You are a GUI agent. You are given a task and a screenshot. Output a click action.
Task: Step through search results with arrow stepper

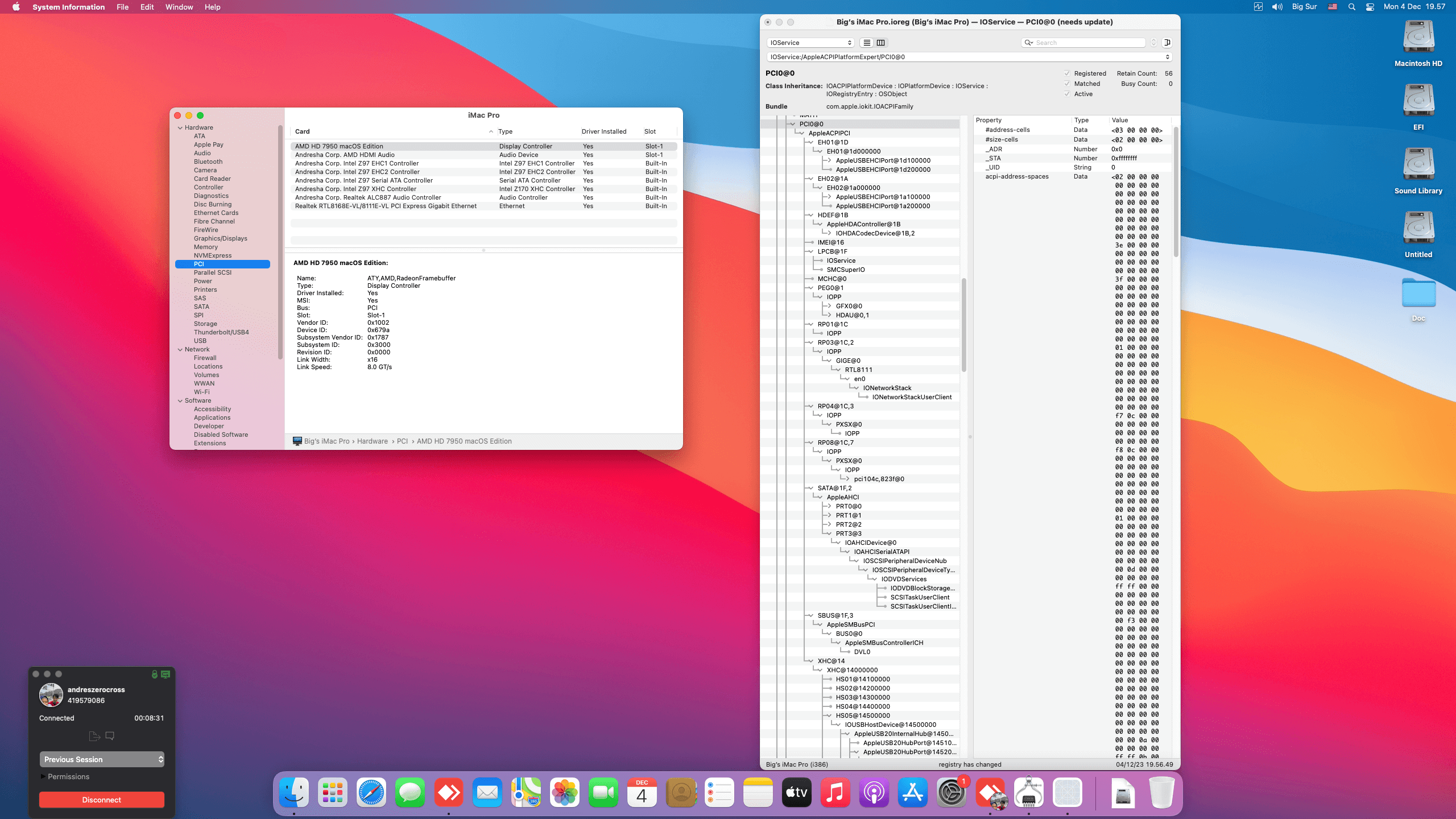pyautogui.click(x=1153, y=43)
